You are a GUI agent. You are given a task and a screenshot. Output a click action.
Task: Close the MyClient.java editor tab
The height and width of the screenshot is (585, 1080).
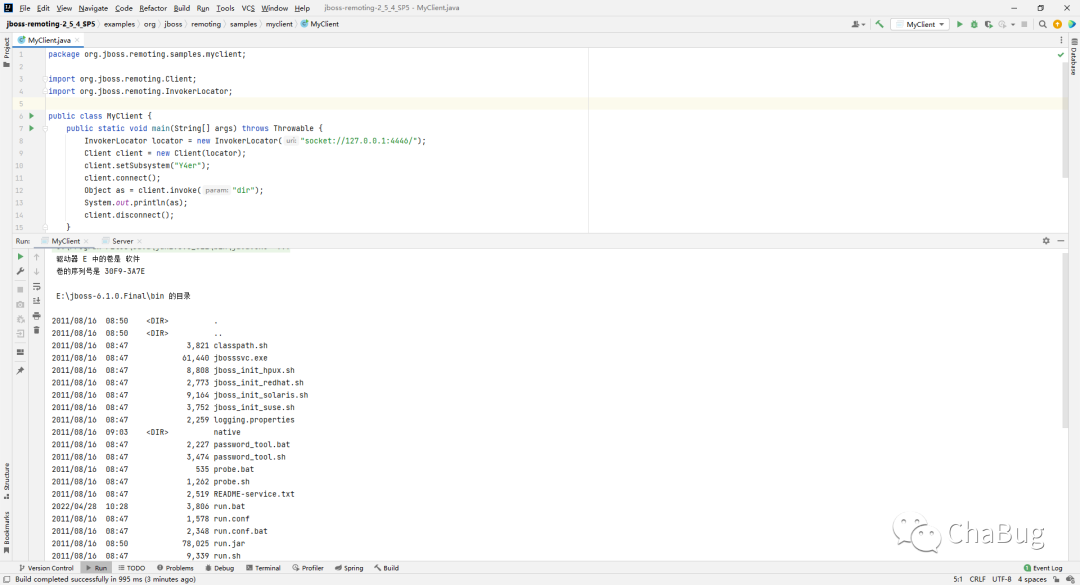click(x=77, y=41)
